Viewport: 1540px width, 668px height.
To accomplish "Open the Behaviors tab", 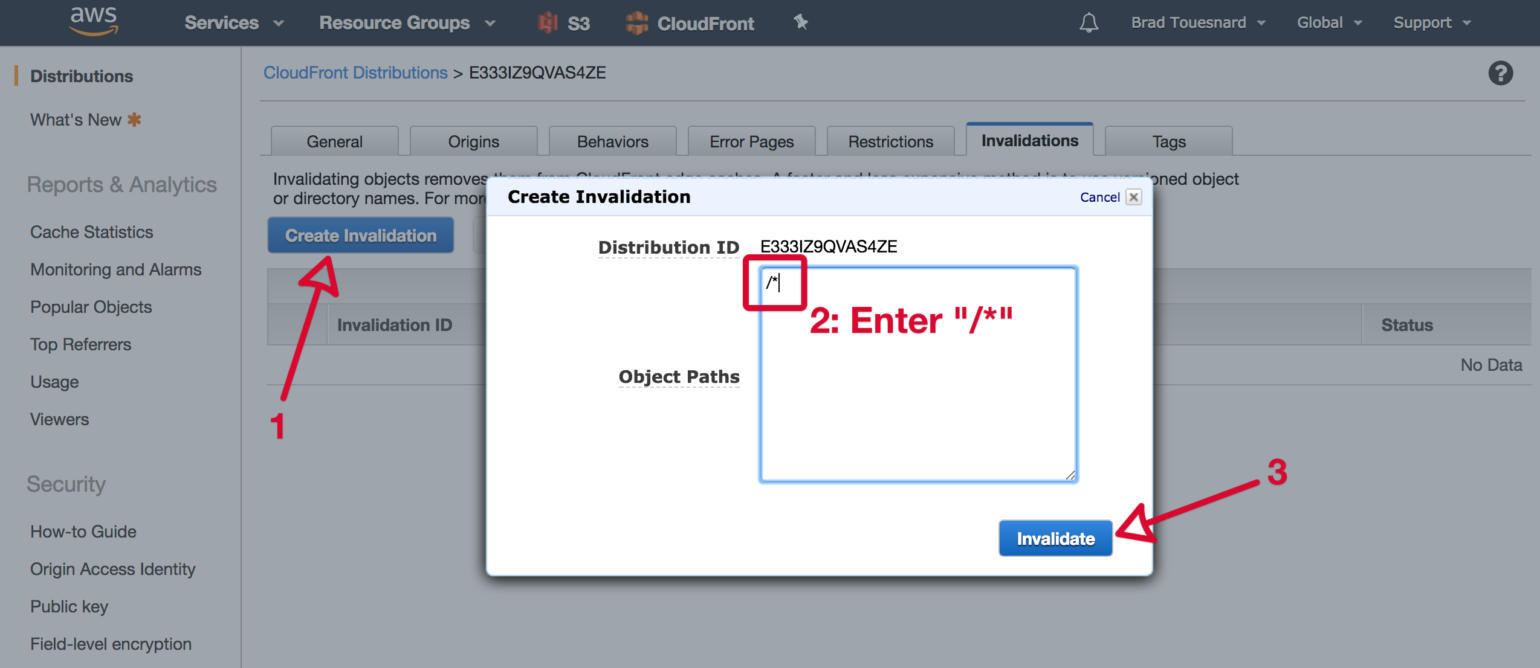I will coord(613,141).
